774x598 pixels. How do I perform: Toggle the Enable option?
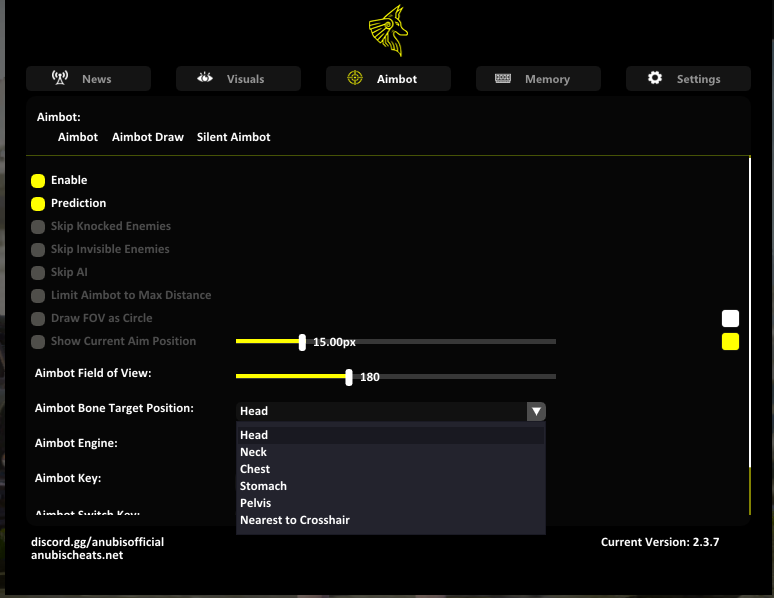pyautogui.click(x=38, y=181)
